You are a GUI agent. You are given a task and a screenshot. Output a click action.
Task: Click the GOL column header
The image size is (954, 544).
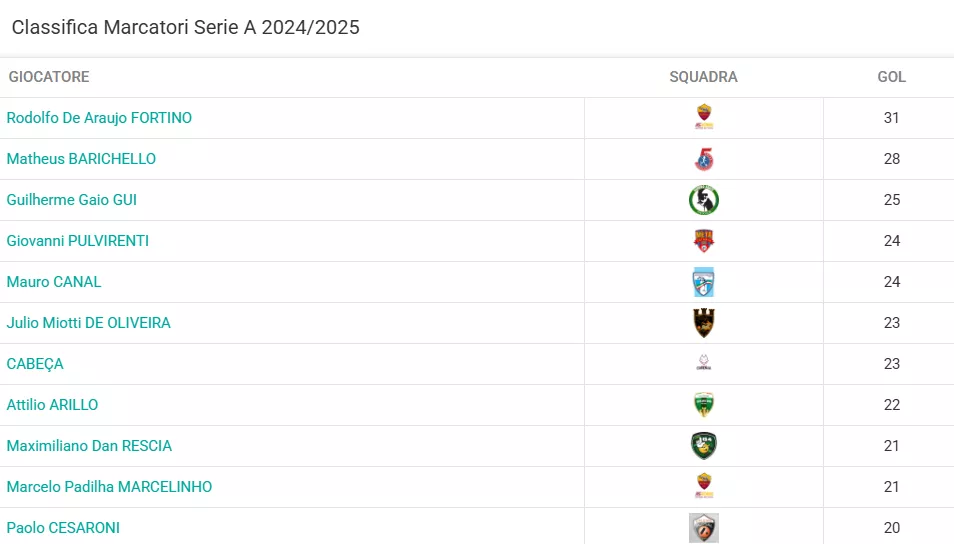coord(891,77)
